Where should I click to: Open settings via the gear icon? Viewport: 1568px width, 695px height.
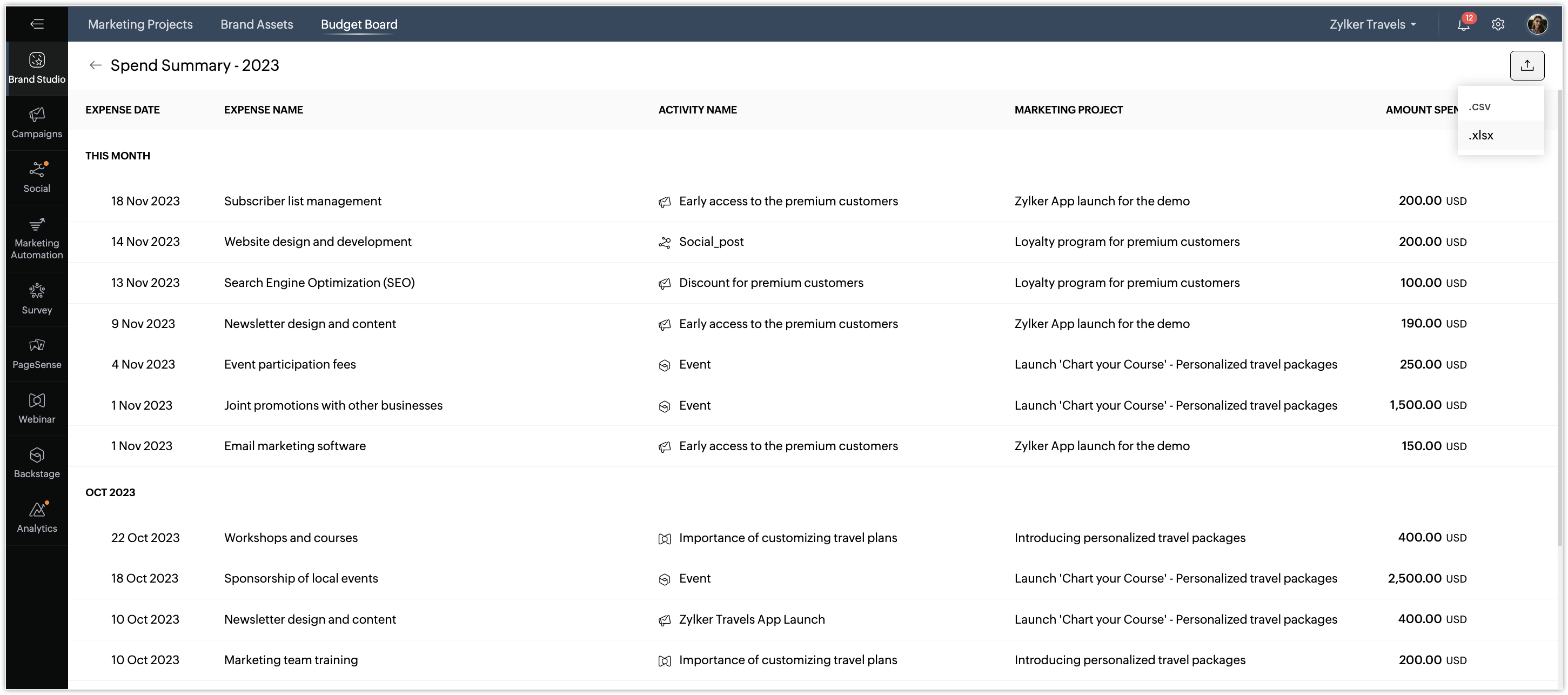[1498, 24]
